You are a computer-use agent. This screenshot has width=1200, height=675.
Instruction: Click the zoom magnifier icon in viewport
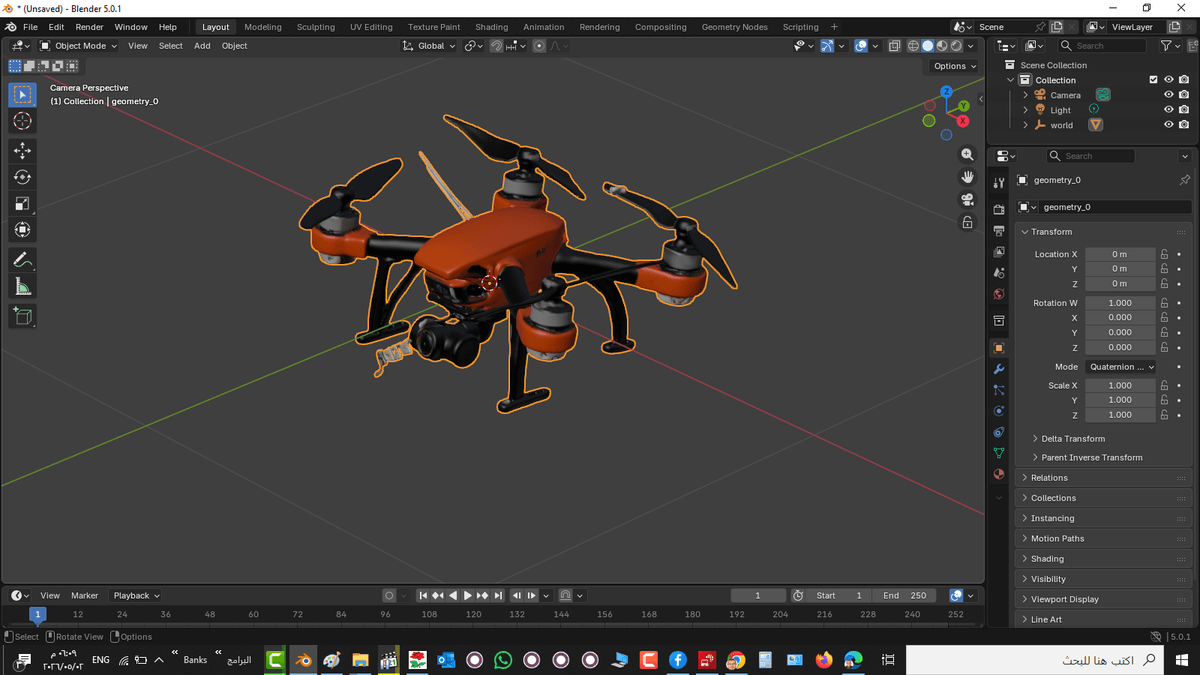point(967,155)
